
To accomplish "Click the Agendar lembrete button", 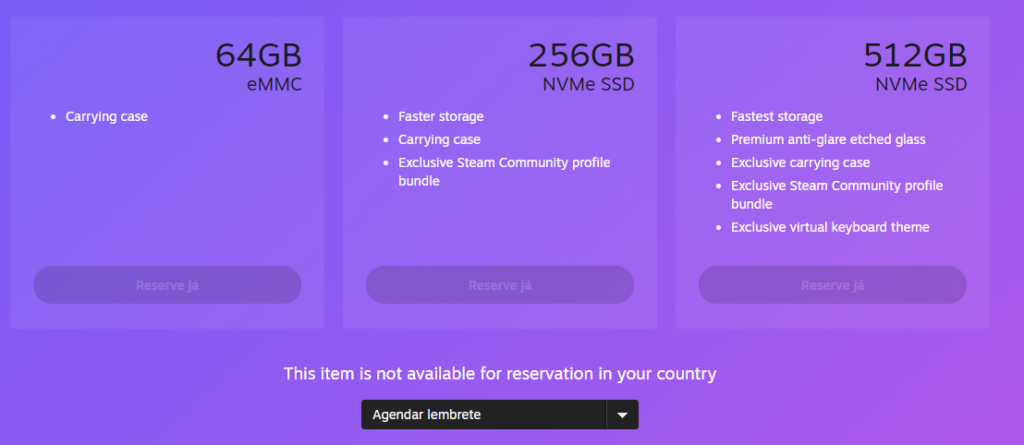I will pos(484,414).
